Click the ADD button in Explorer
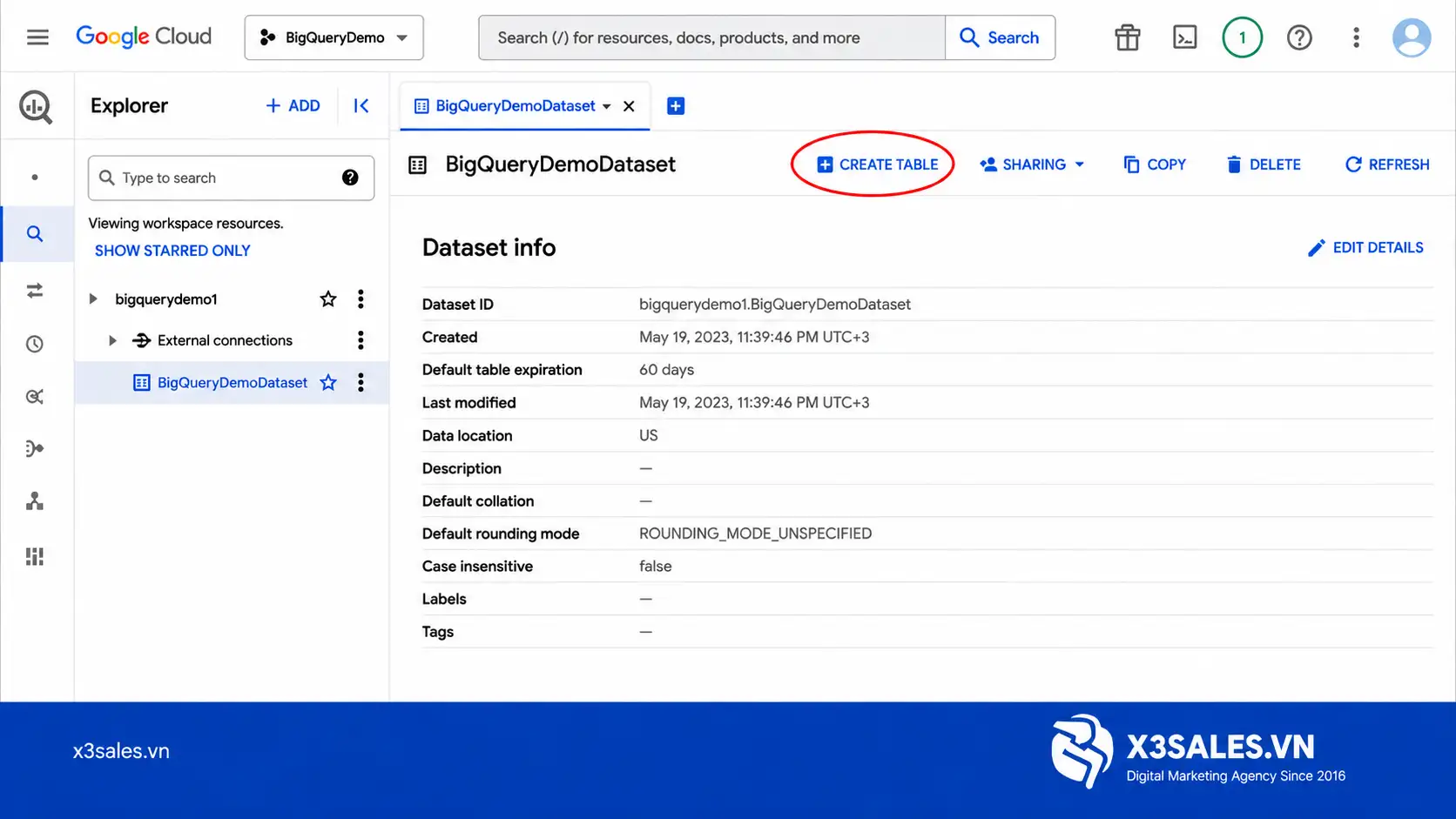This screenshot has height=819, width=1456. tap(293, 106)
